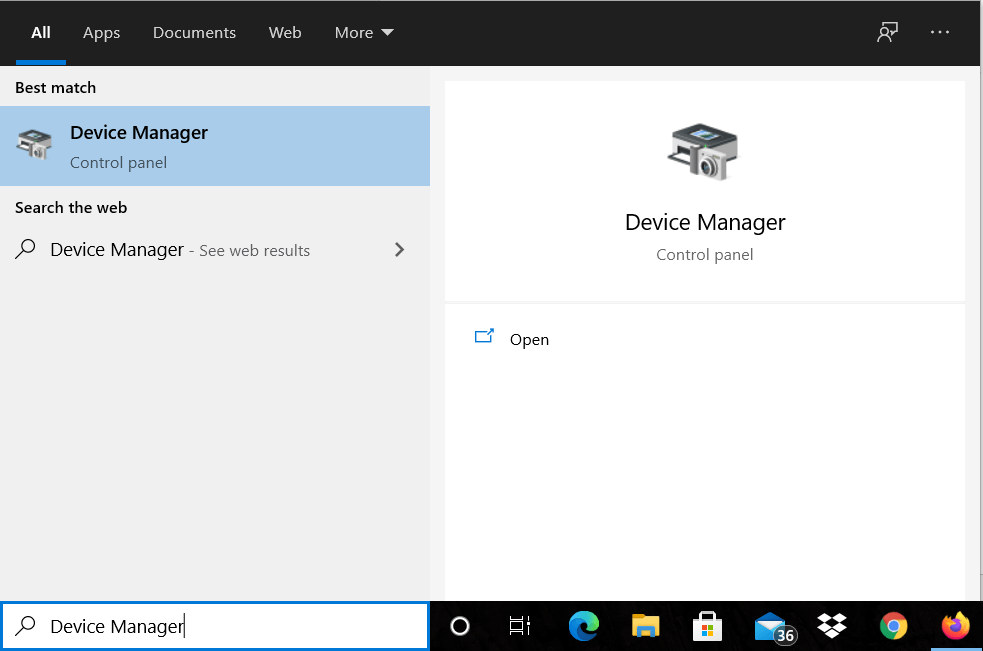Switch to the Apps search tab
The width and height of the screenshot is (983, 651).
tap(101, 32)
